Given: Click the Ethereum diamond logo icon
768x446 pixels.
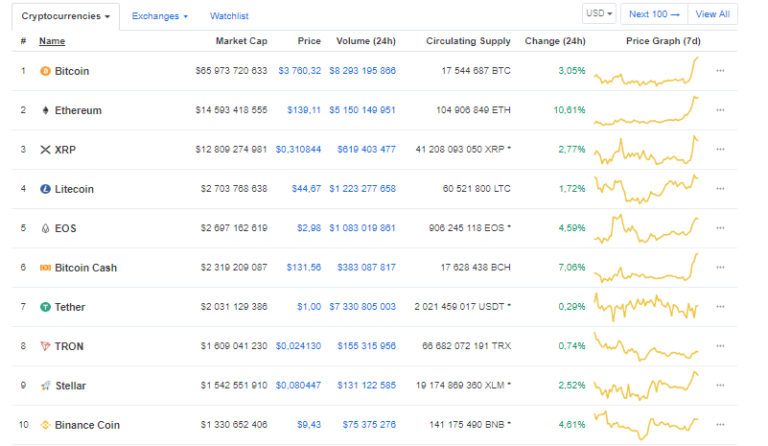Looking at the screenshot, I should [x=45, y=110].
